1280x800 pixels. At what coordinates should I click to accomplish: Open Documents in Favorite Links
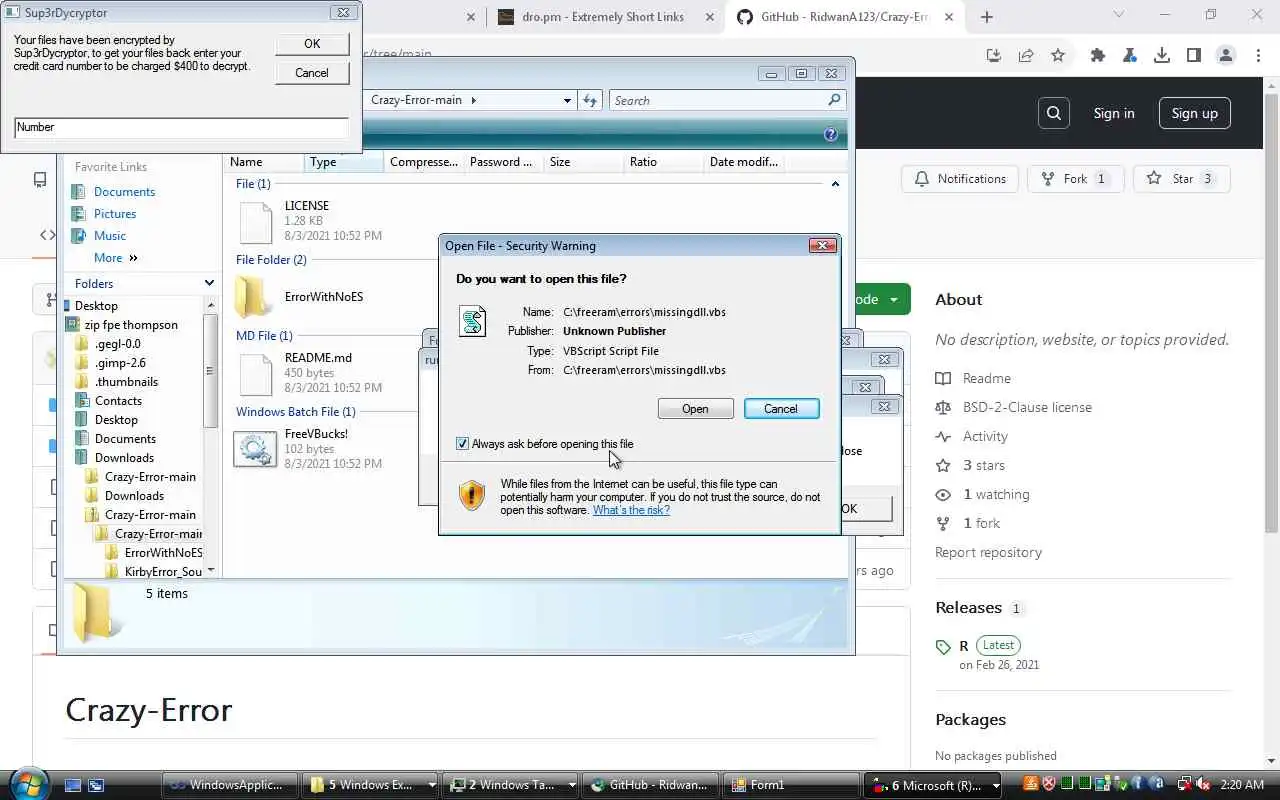(124, 192)
